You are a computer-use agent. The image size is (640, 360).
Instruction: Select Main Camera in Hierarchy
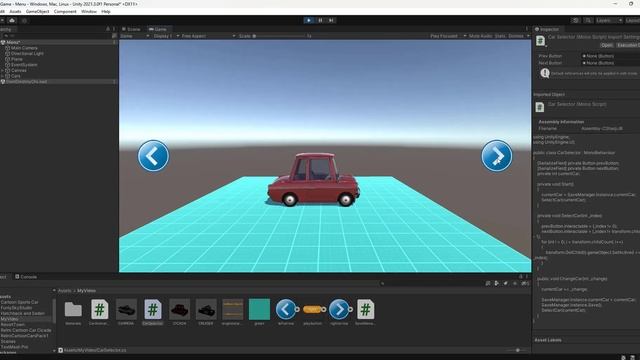pyautogui.click(x=24, y=48)
